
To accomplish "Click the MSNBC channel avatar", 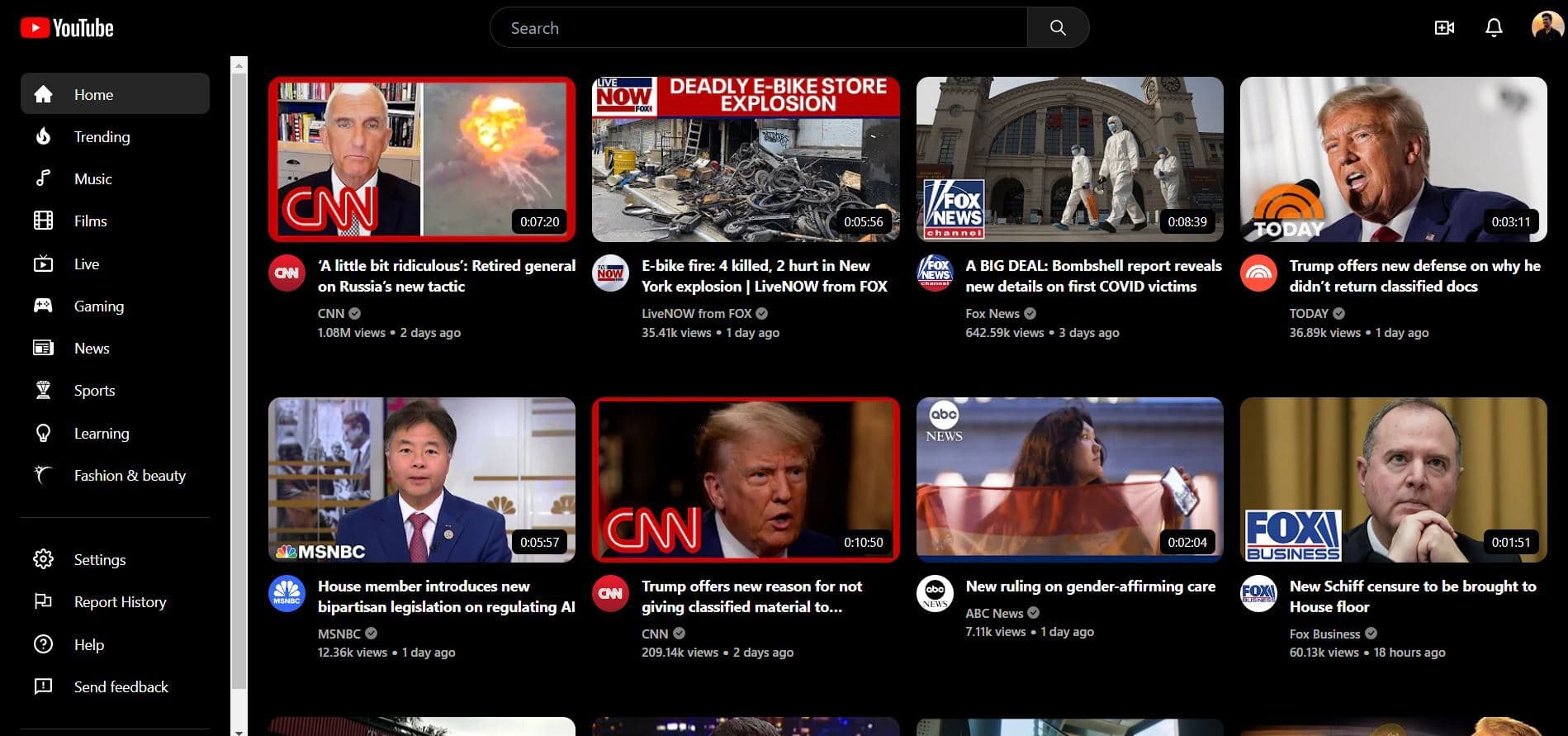I will click(x=287, y=594).
